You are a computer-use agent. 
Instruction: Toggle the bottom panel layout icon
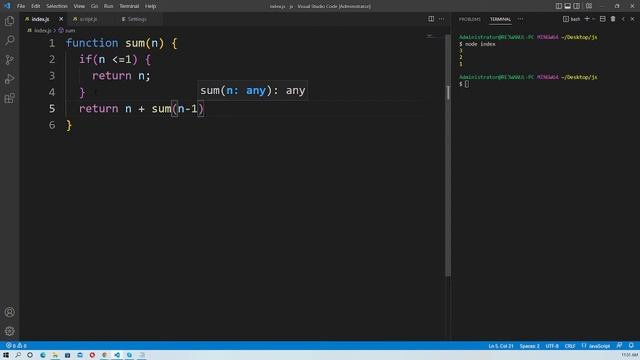click(568, 6)
